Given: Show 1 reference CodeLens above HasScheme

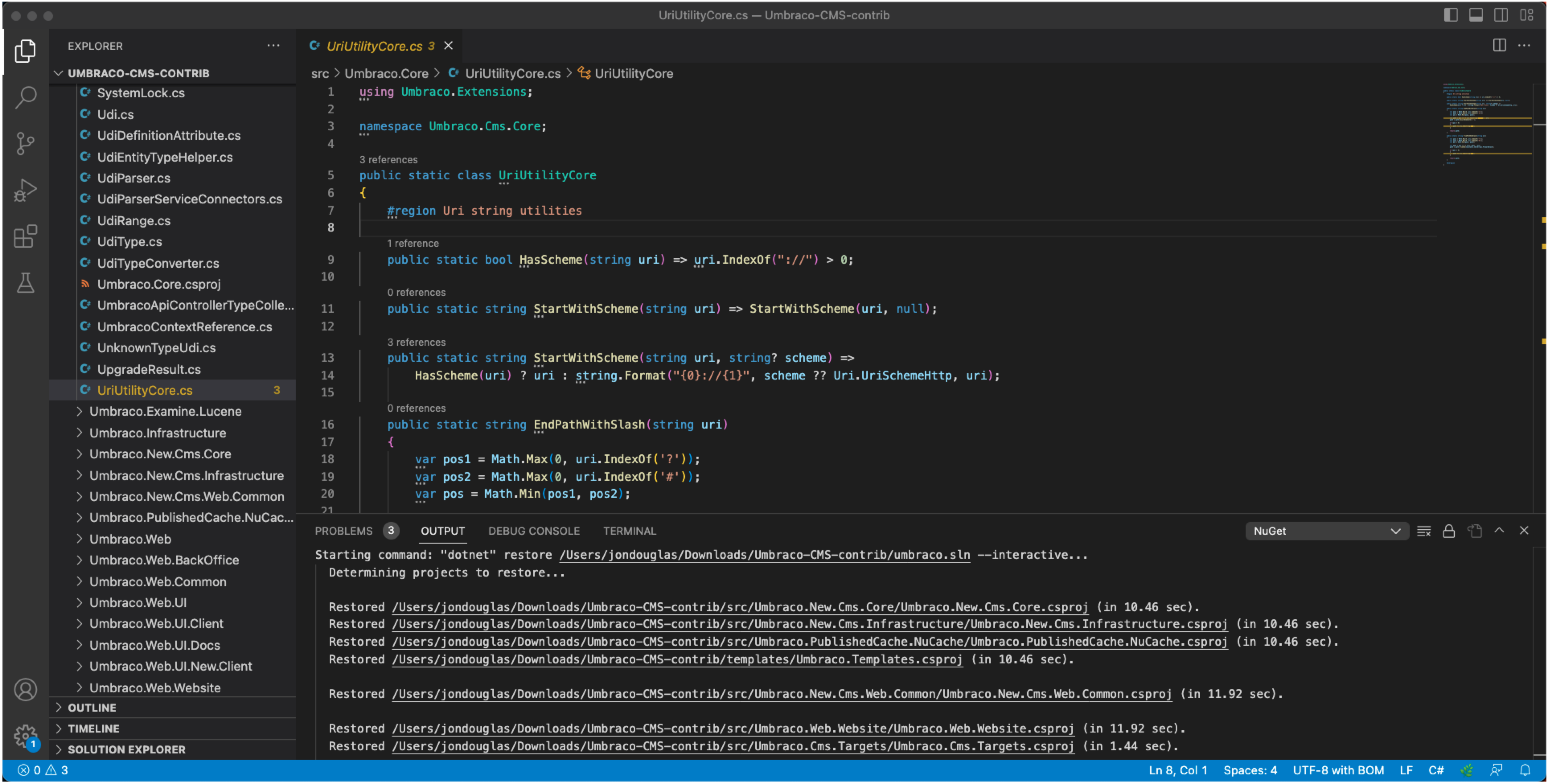Looking at the screenshot, I should click(413, 243).
